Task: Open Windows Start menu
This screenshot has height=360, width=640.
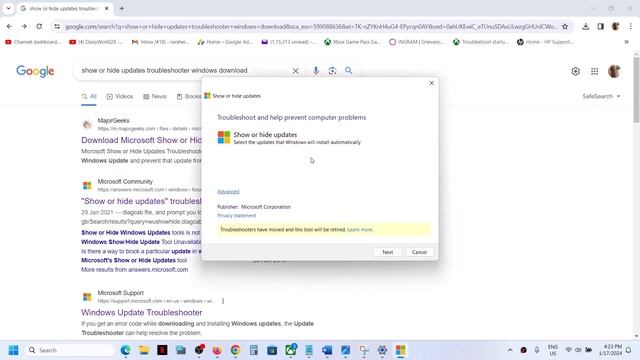Action: click(x=13, y=350)
